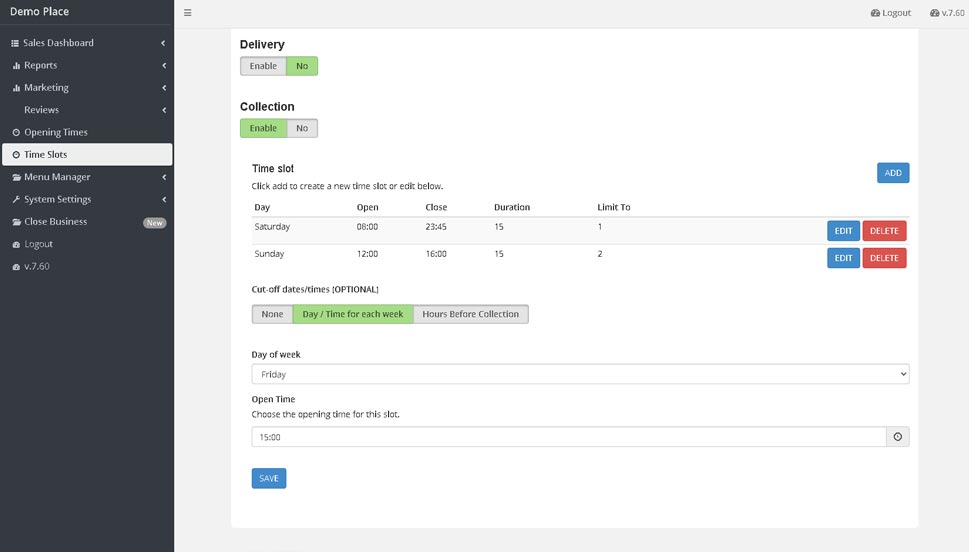This screenshot has height=552, width=969.
Task: Delete the Saturday time slot
Action: 884,231
